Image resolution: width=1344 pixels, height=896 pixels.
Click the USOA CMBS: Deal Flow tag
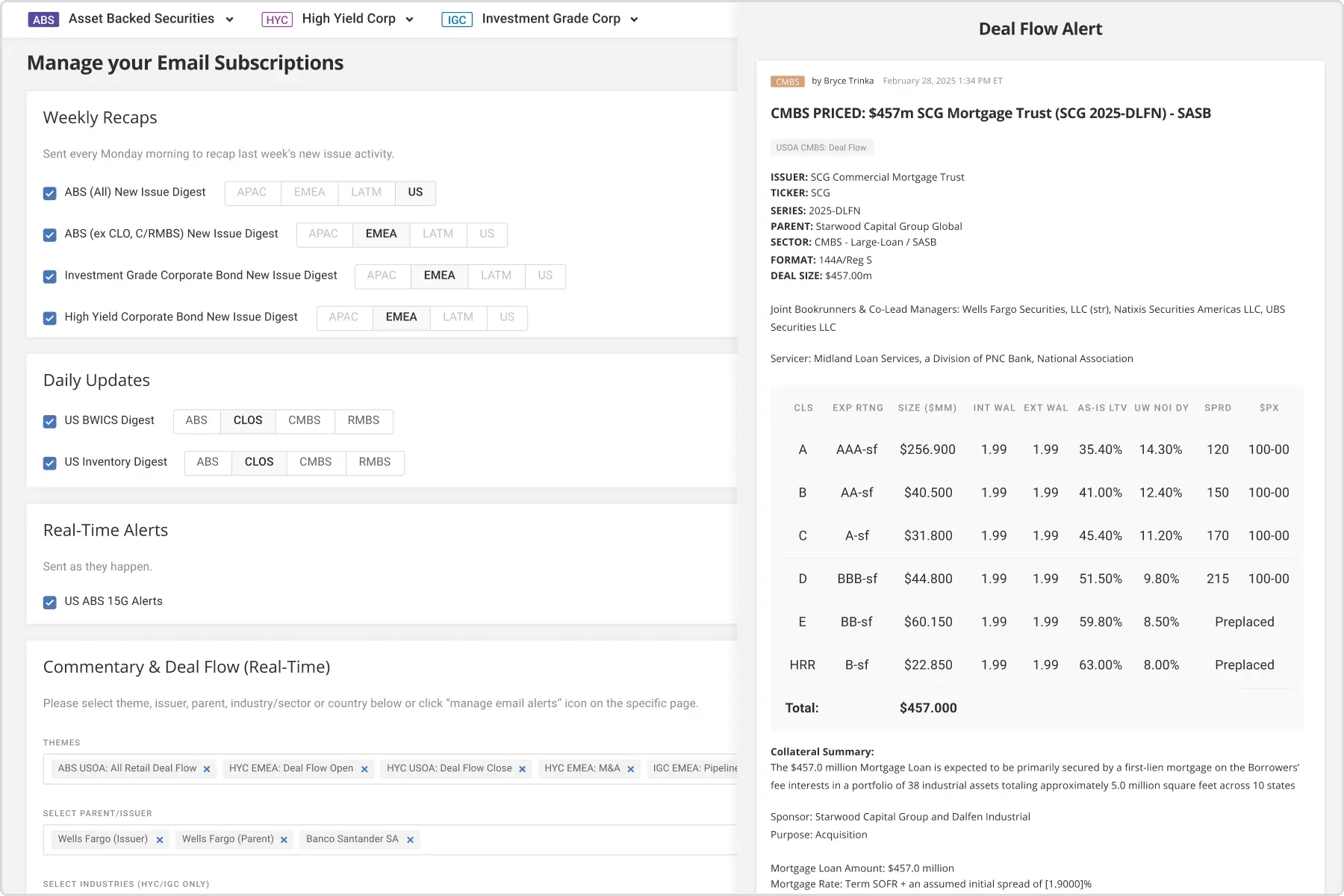tap(821, 148)
